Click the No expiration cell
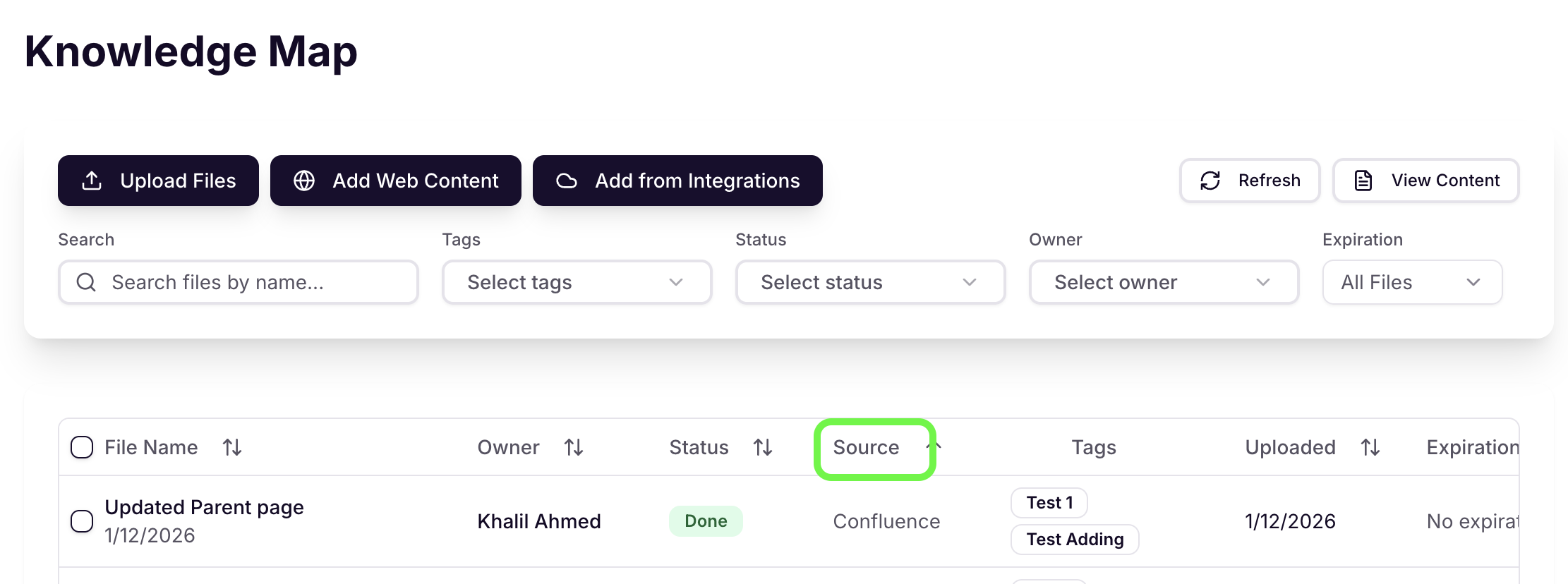The width and height of the screenshot is (1568, 584). [1472, 521]
